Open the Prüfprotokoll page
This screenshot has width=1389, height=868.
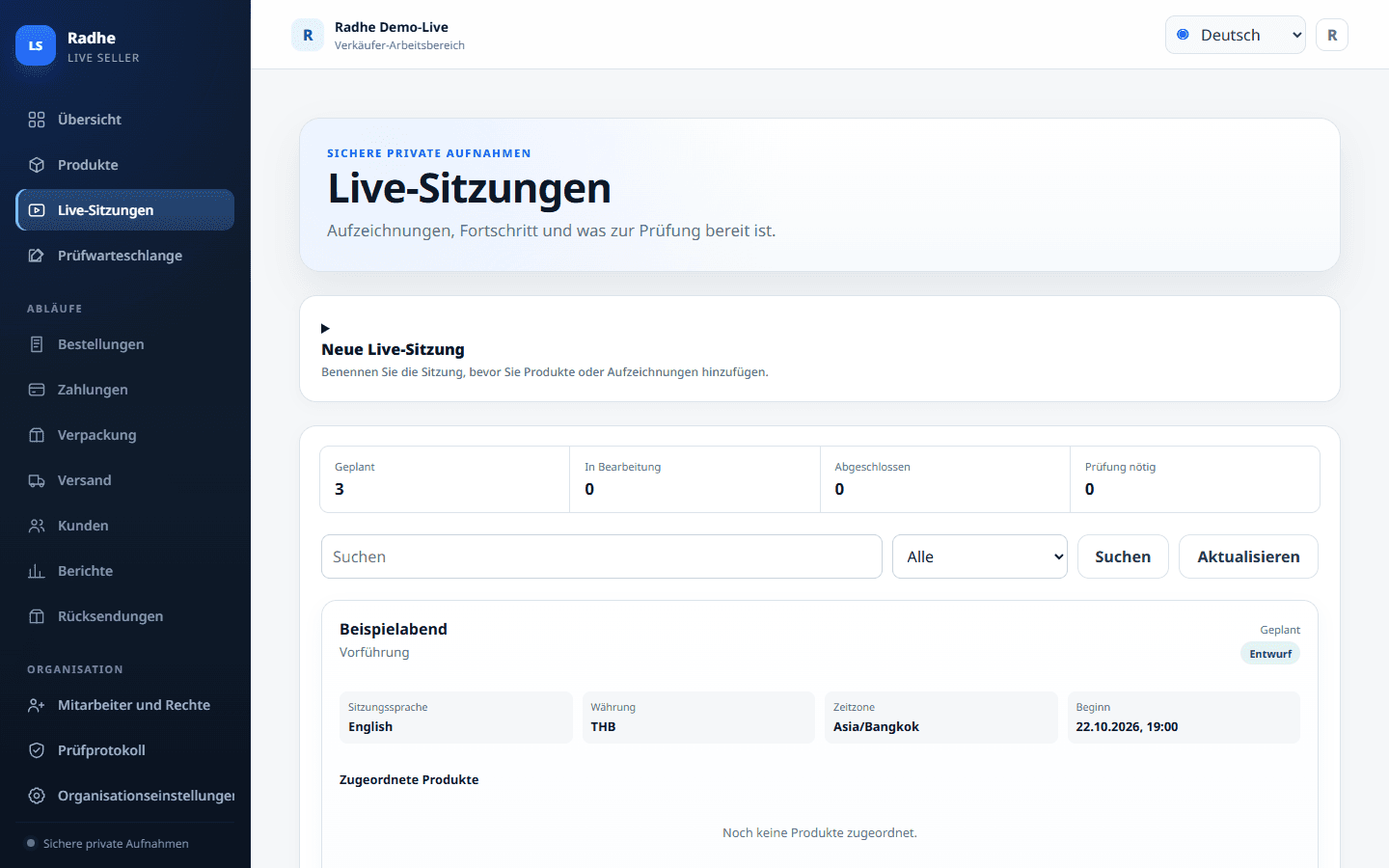(x=124, y=750)
